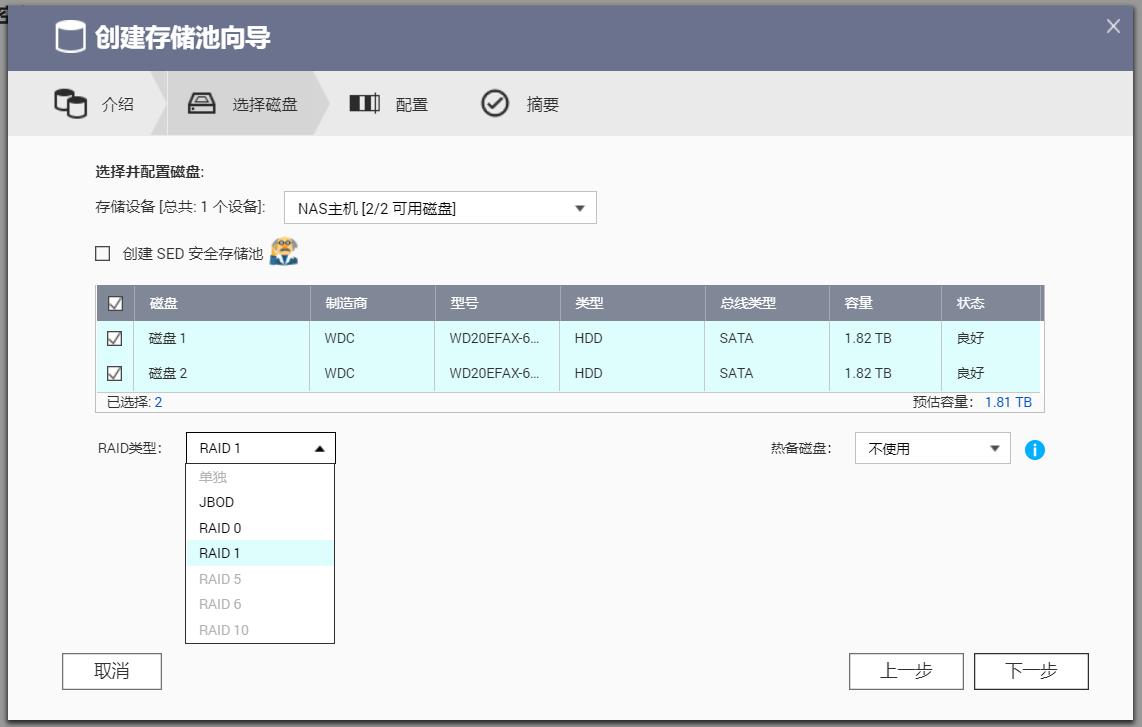Toggle the select-all disks header checkbox
This screenshot has width=1142, height=727.
pyautogui.click(x=113, y=303)
